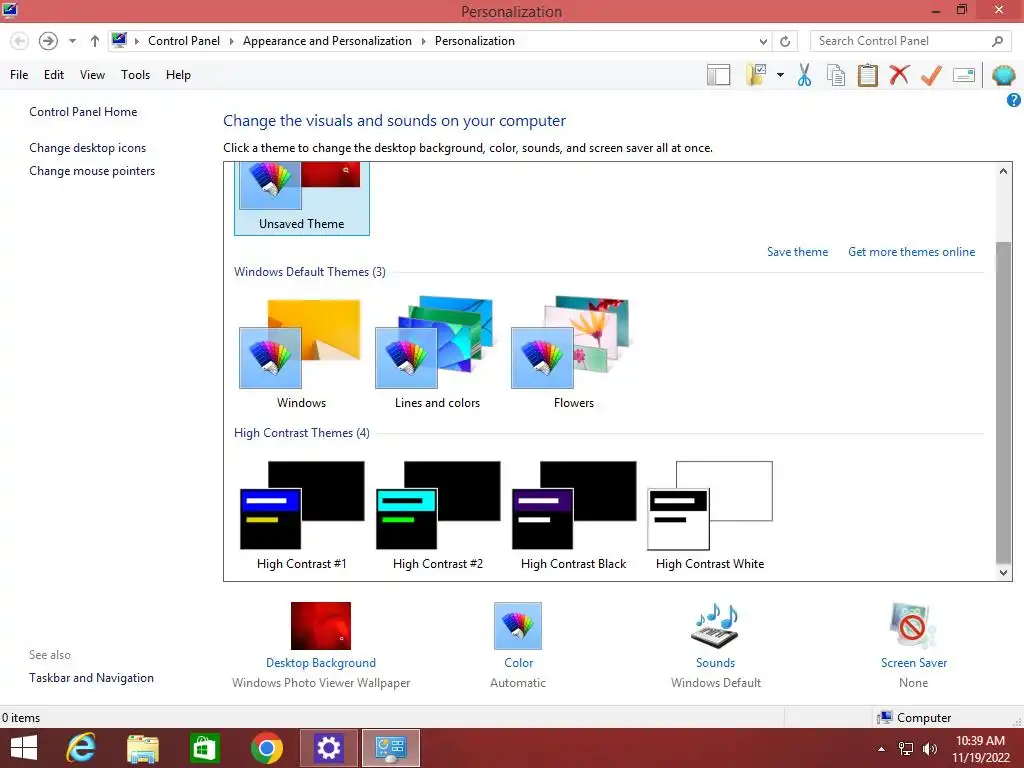Open the blue Help question mark
Image resolution: width=1024 pixels, height=768 pixels.
pos(1014,100)
